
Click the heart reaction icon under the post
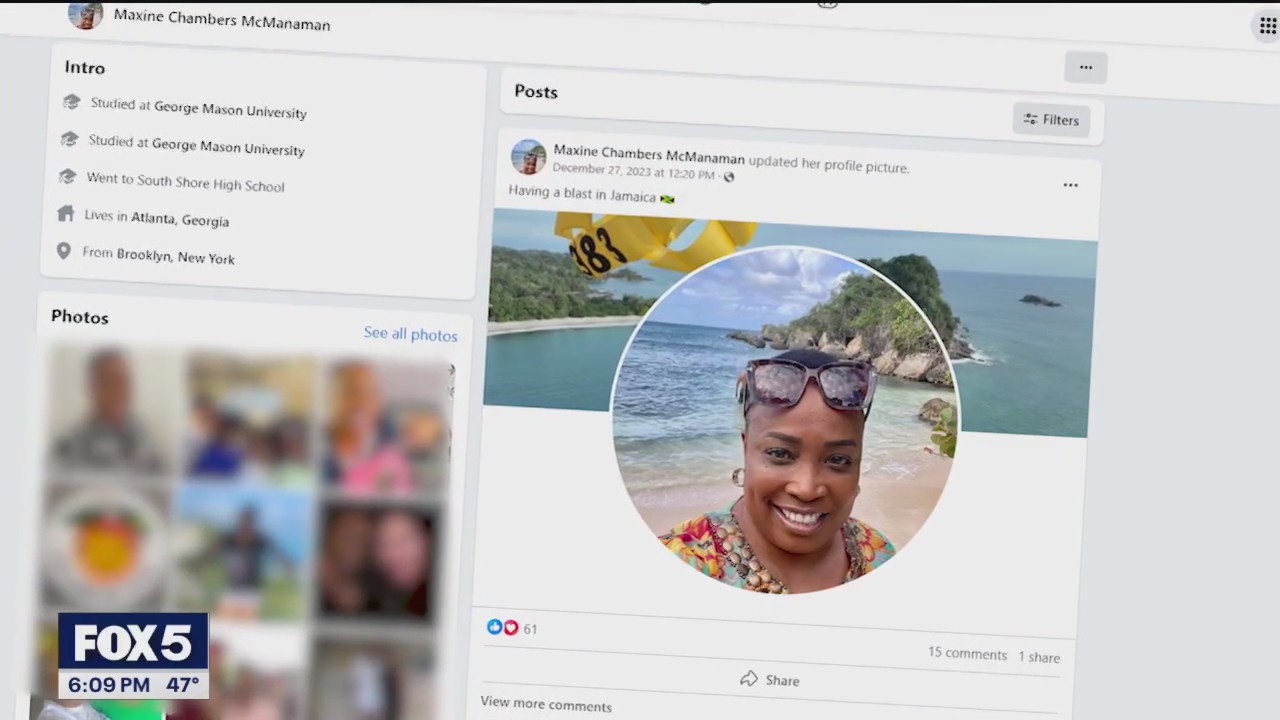[511, 628]
